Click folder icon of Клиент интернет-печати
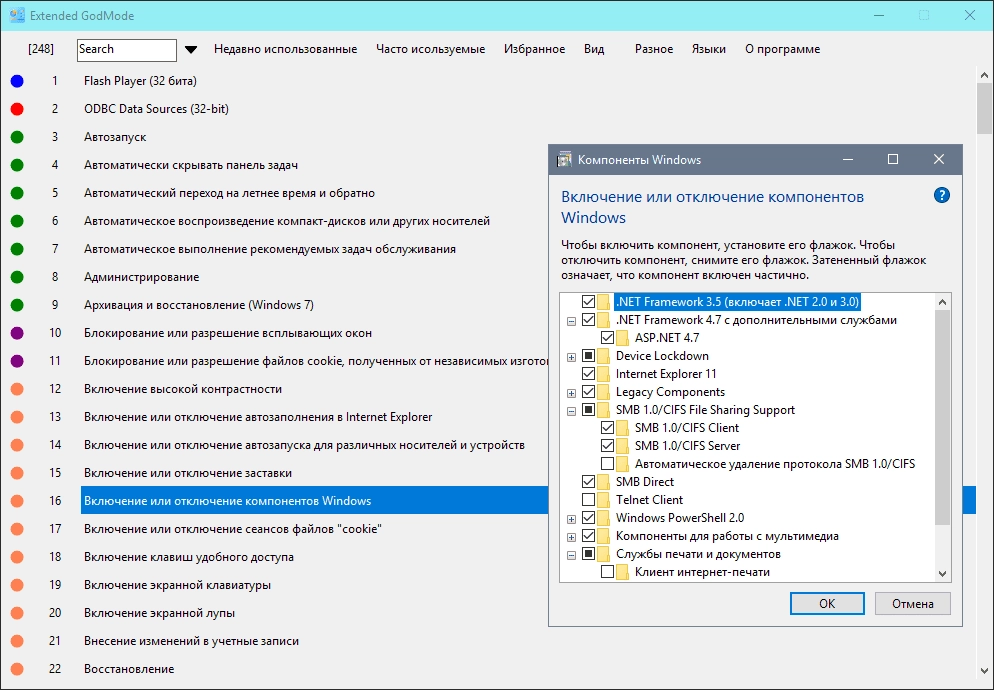This screenshot has width=994, height=690. click(x=623, y=572)
